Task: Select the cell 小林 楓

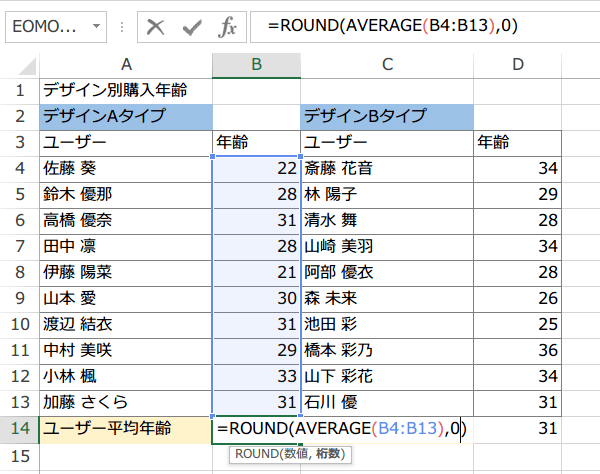Action: 126,377
